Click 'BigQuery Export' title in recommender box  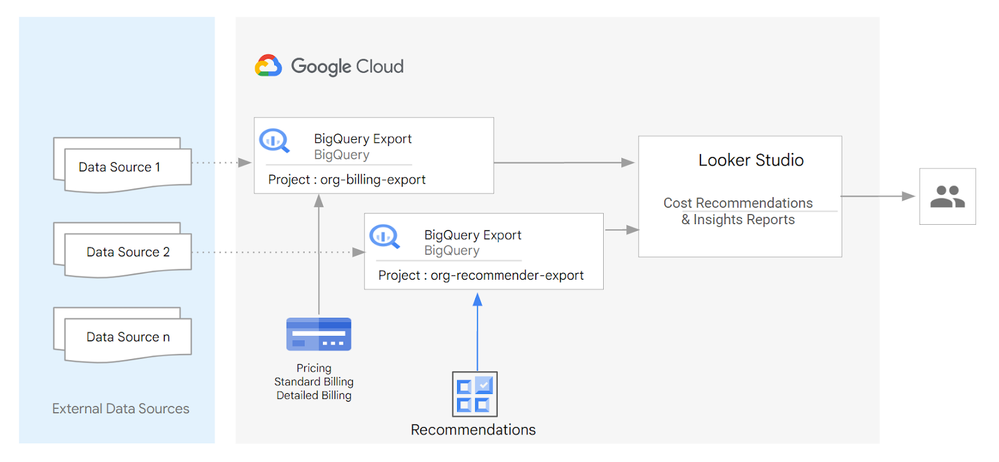473,235
